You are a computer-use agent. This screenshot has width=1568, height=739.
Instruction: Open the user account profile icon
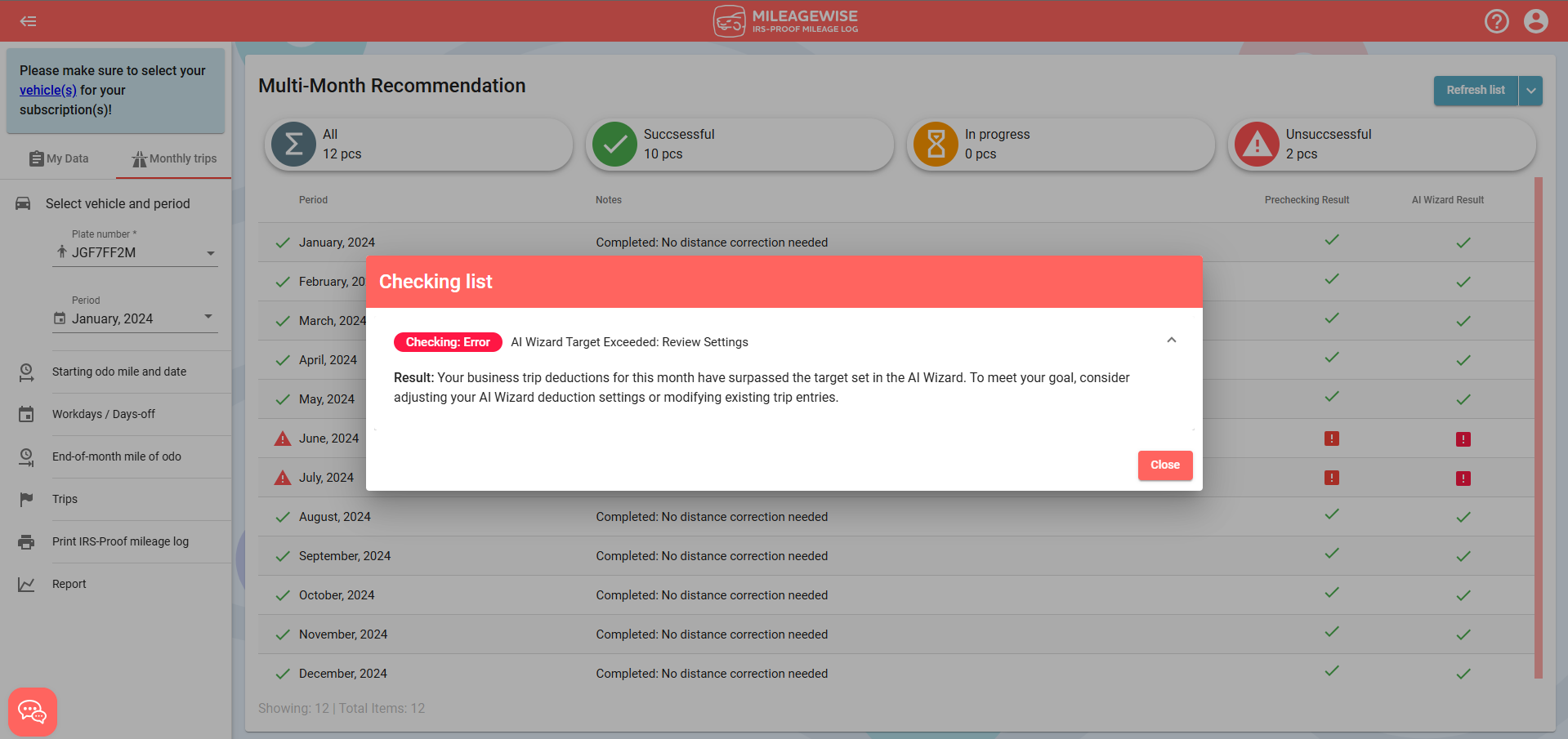(1536, 21)
